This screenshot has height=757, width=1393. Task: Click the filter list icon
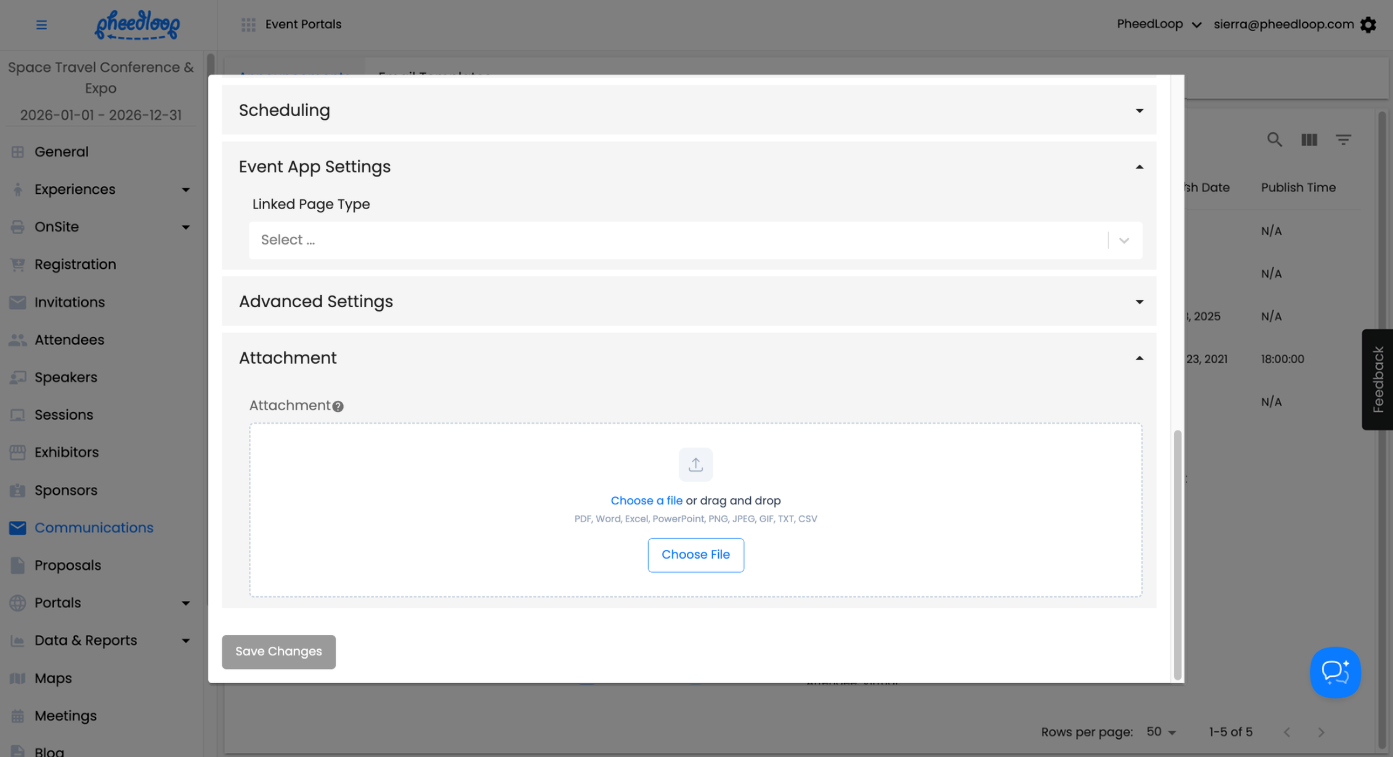pos(1343,140)
